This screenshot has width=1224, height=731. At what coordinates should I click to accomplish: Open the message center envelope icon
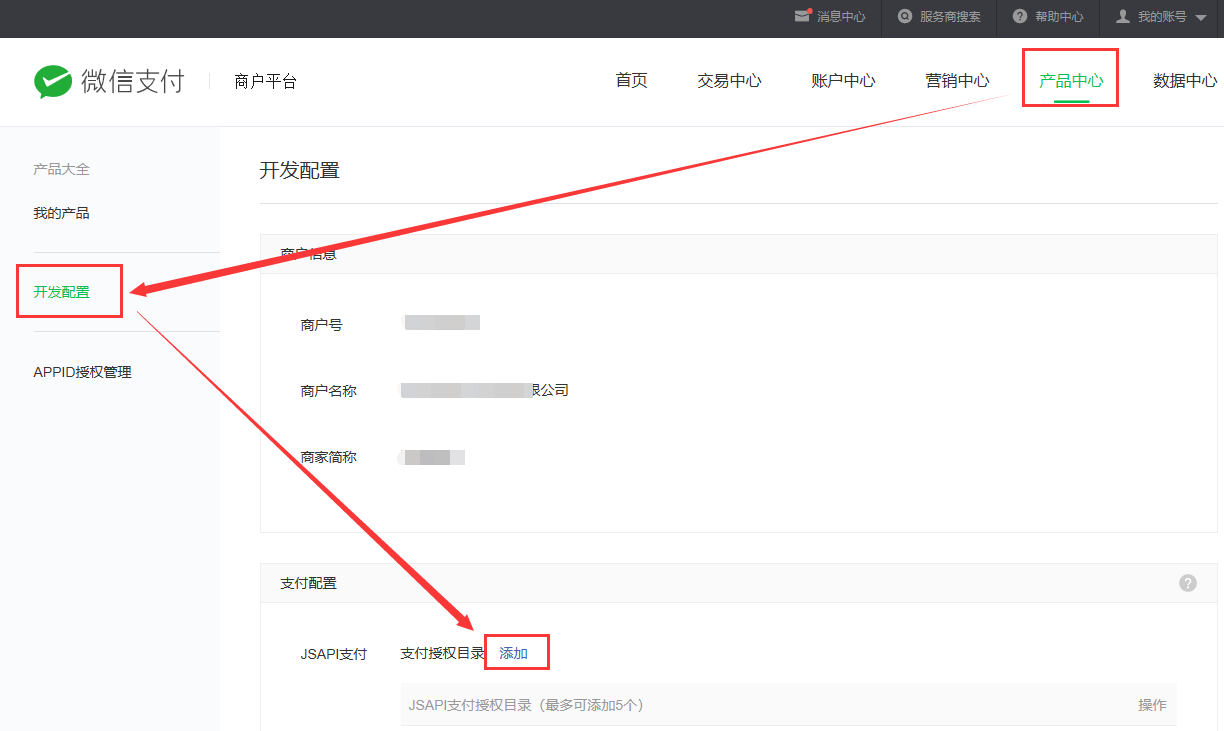click(x=802, y=16)
